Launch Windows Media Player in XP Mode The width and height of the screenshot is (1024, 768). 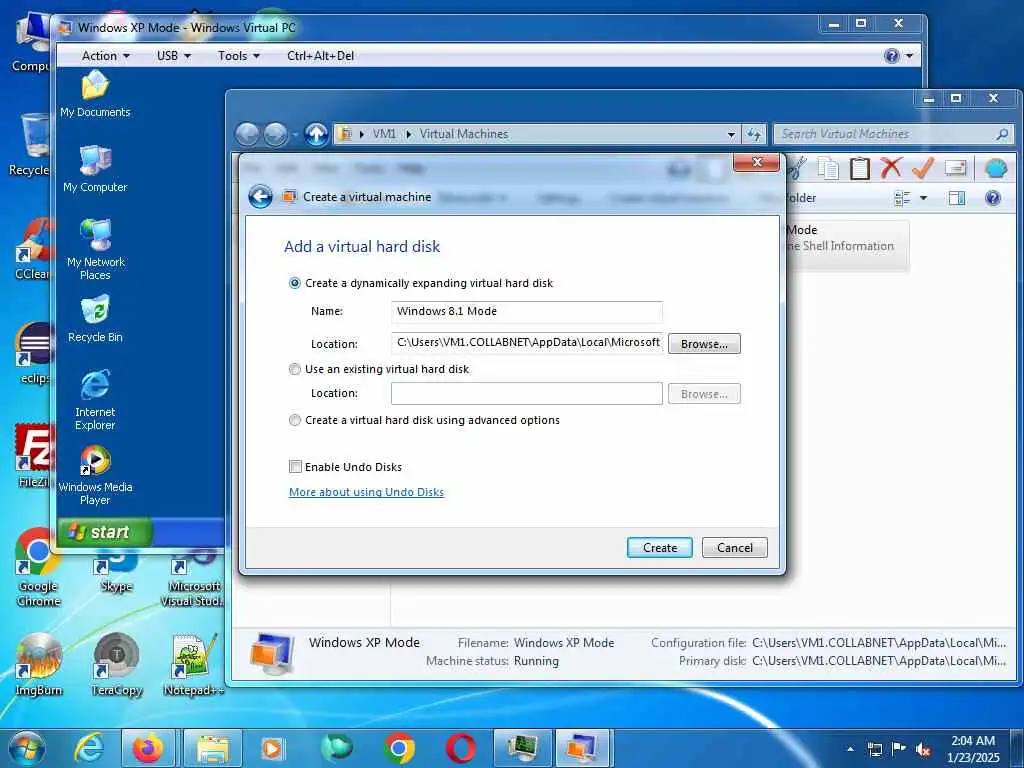tap(95, 475)
